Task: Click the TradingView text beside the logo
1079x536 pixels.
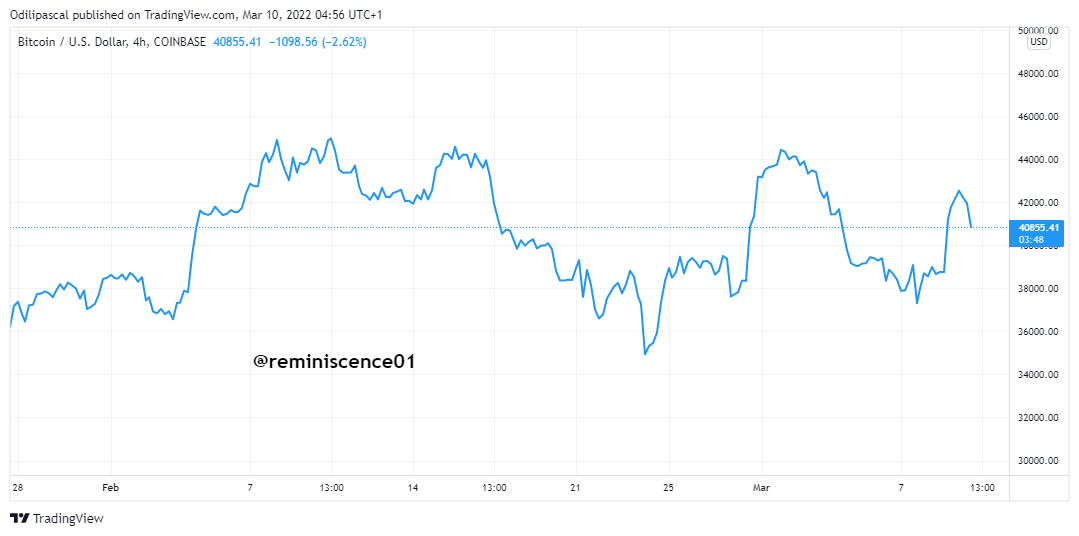Action: 68,518
